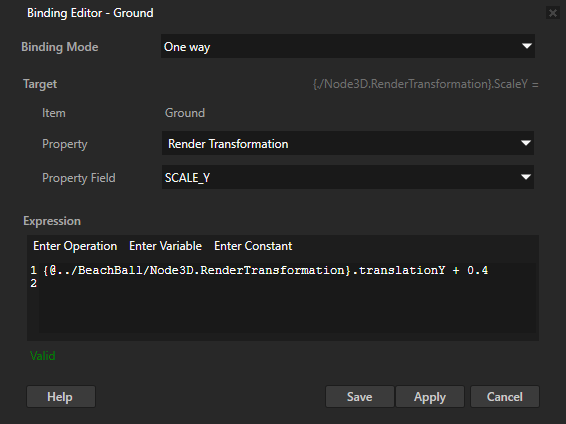Viewport: 566px width, 424px height.
Task: Open the Enter Constant menu
Action: (x=253, y=246)
